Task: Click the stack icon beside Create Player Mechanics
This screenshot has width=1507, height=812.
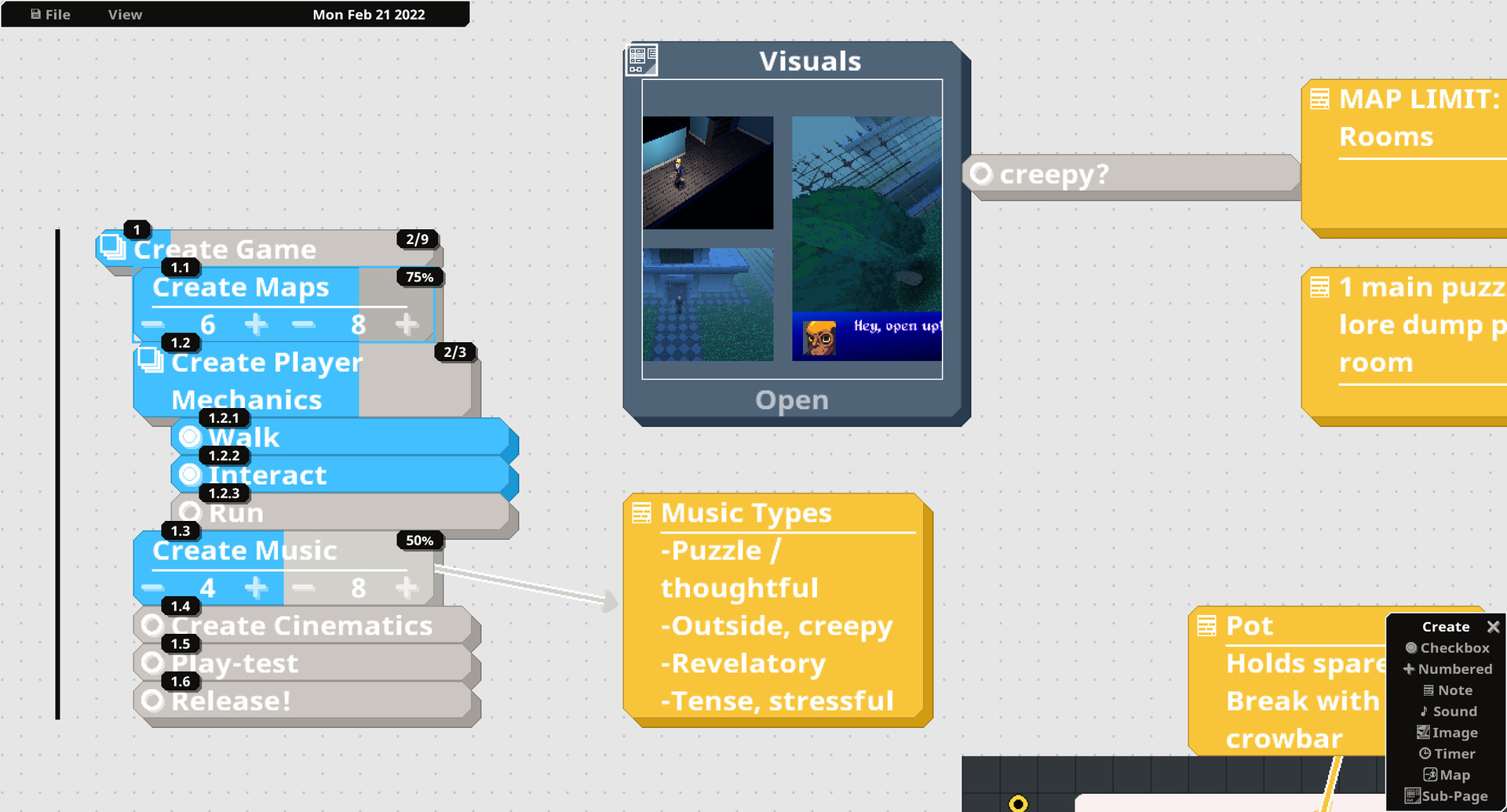Action: [x=149, y=360]
